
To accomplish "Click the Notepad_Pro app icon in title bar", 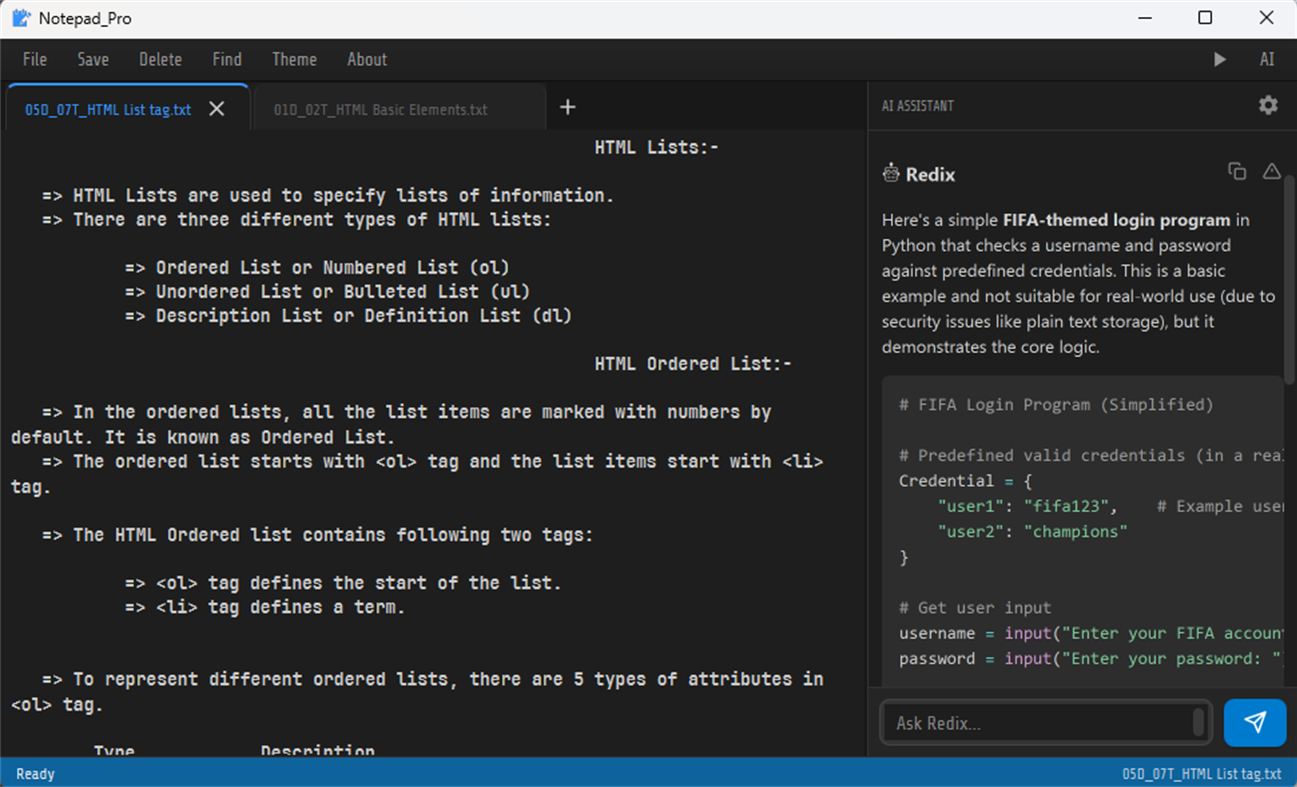I will pos(21,18).
